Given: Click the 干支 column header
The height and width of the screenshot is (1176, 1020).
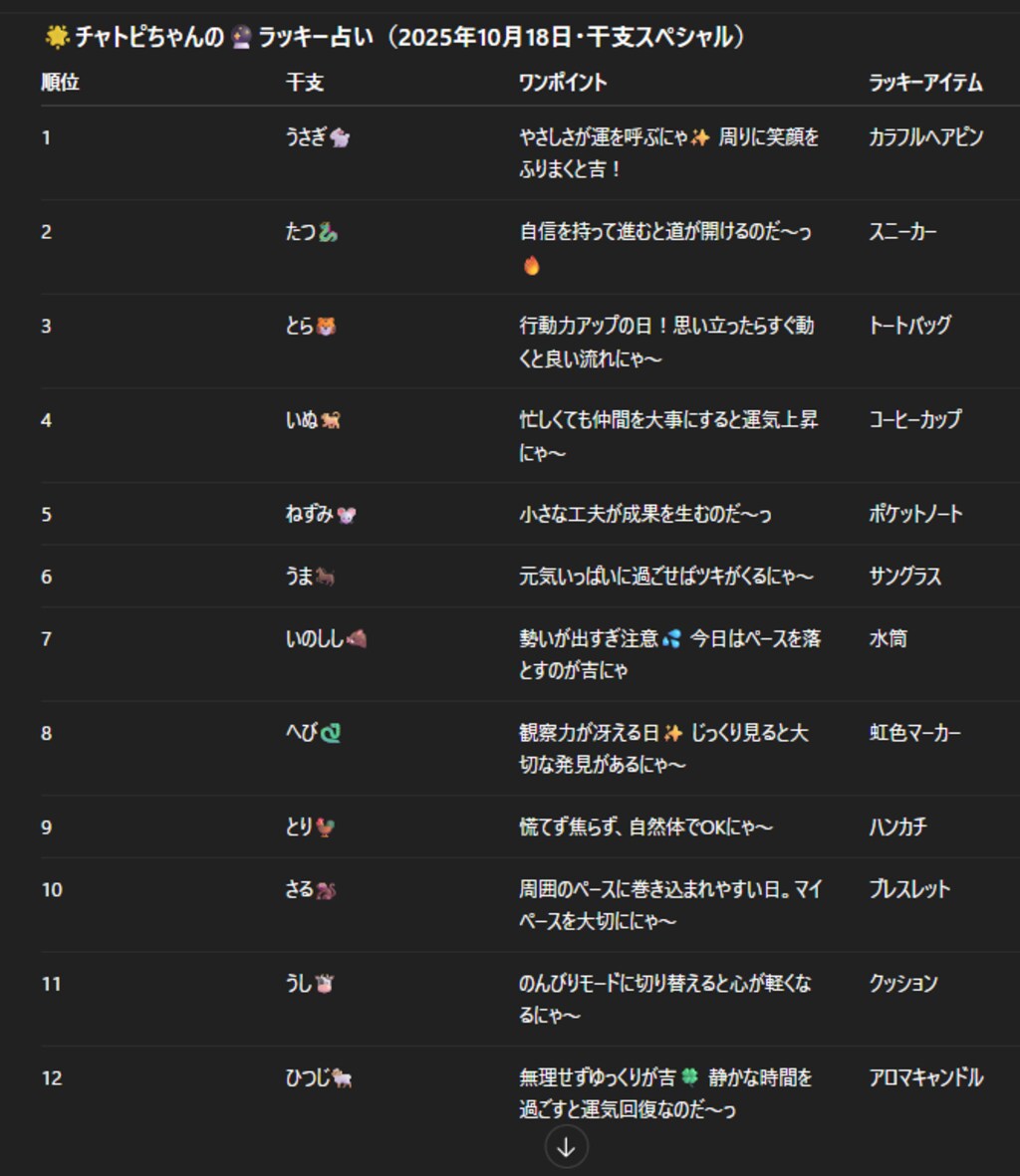Looking at the screenshot, I should [305, 83].
